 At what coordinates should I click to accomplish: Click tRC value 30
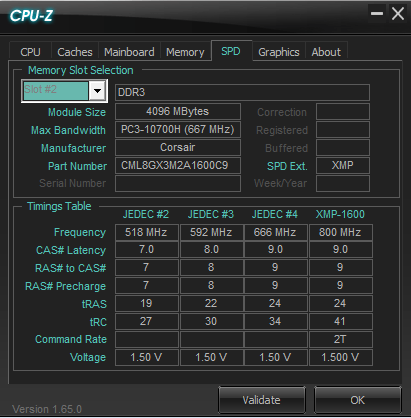[211, 321]
